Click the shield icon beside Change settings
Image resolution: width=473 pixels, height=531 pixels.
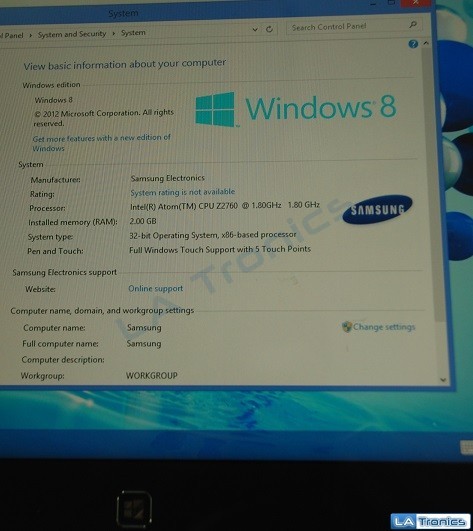tap(347, 327)
